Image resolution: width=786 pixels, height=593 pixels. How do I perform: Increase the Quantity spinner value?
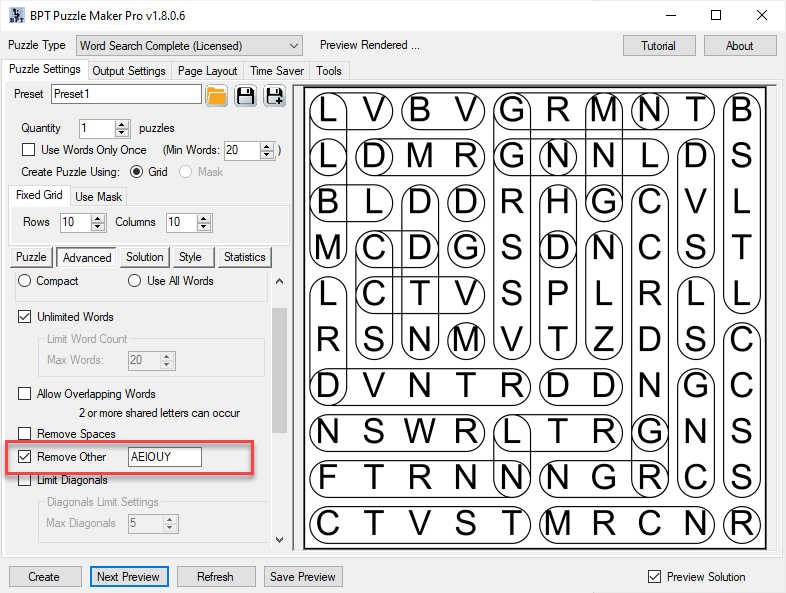click(122, 124)
